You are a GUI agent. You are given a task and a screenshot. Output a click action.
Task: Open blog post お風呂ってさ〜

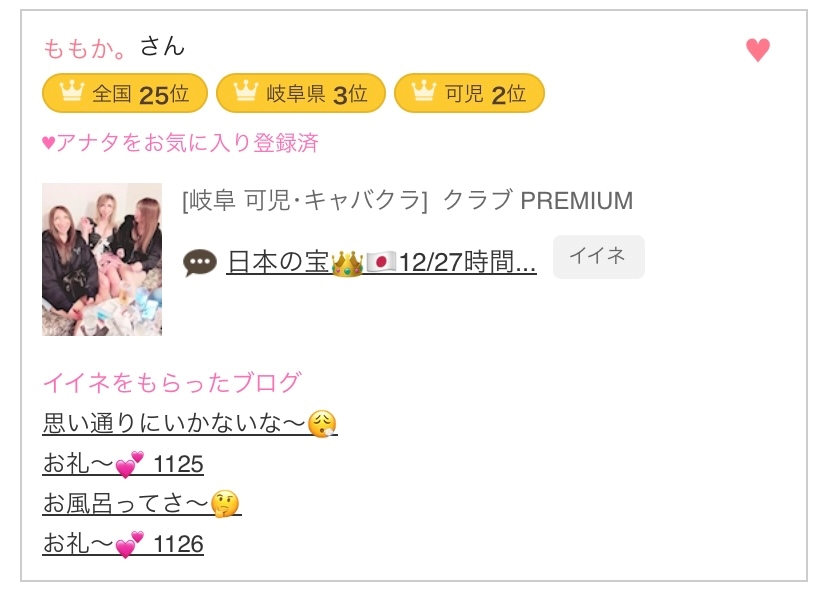click(142, 504)
